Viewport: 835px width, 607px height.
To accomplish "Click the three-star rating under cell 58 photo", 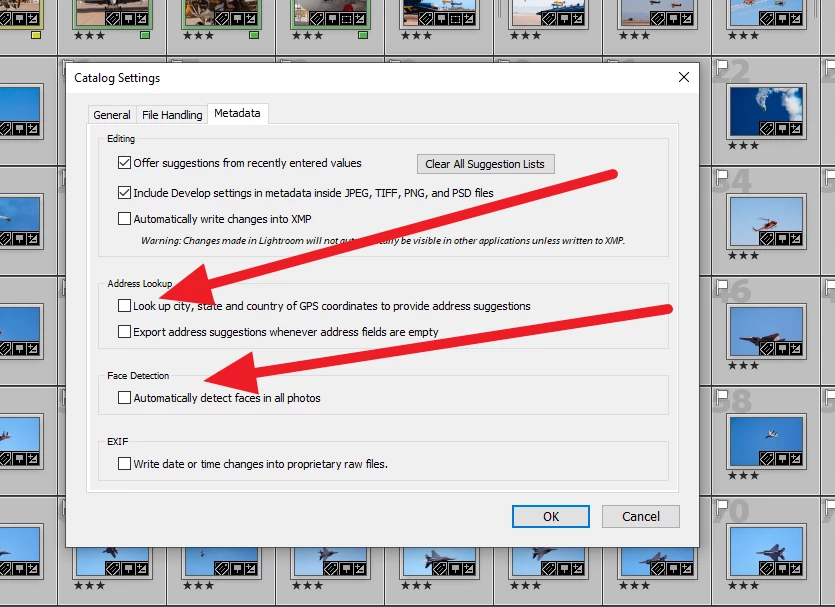I will click(743, 475).
